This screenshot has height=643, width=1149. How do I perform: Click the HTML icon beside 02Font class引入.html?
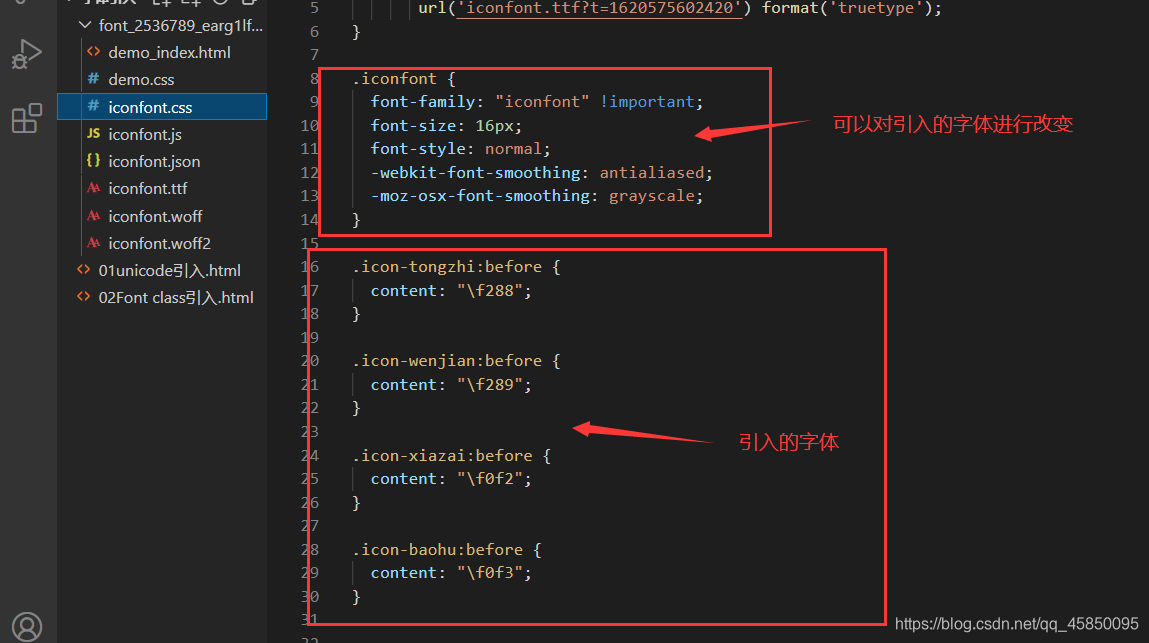tap(84, 297)
